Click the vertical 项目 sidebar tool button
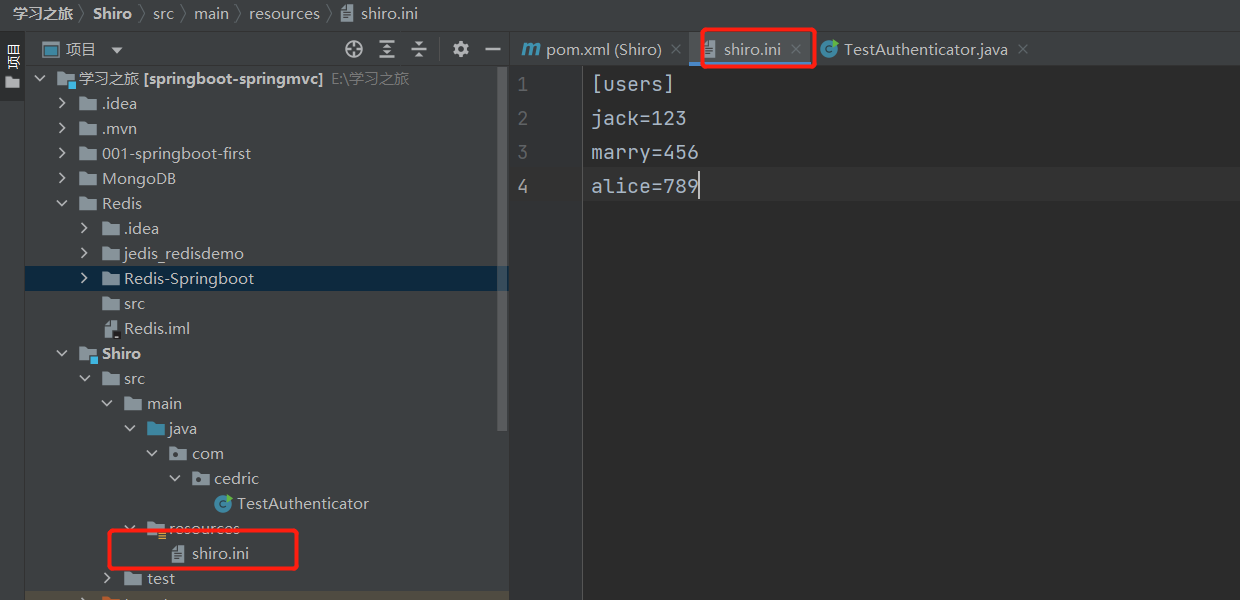Image resolution: width=1240 pixels, height=600 pixels. coord(12,66)
